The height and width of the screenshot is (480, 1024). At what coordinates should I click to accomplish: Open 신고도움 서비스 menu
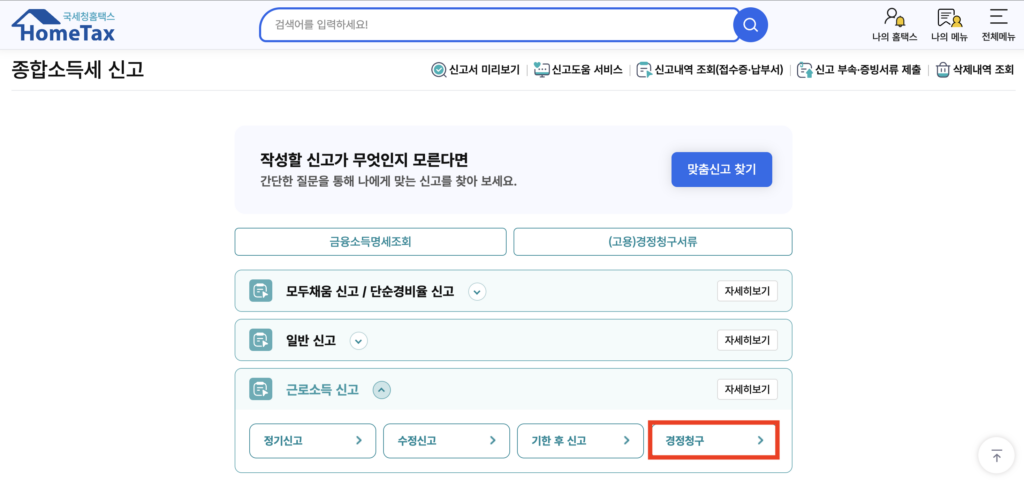point(579,70)
